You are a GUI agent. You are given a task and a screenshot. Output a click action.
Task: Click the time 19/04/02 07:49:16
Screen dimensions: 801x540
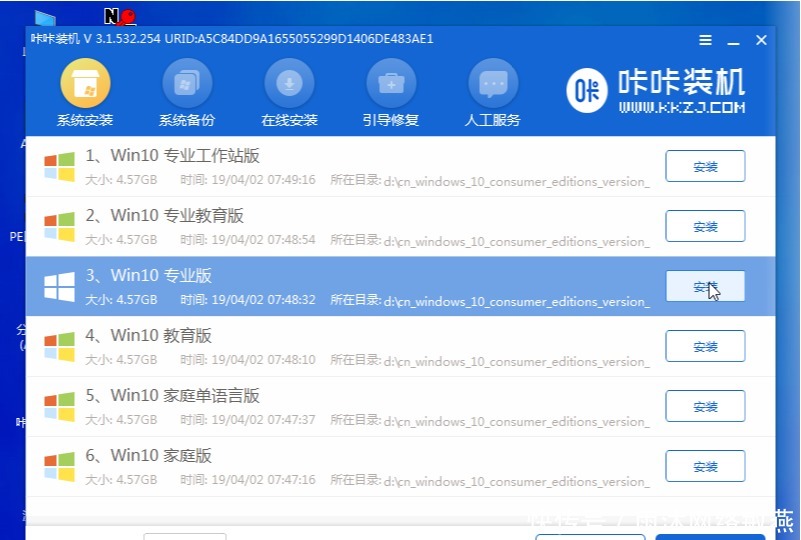point(264,180)
